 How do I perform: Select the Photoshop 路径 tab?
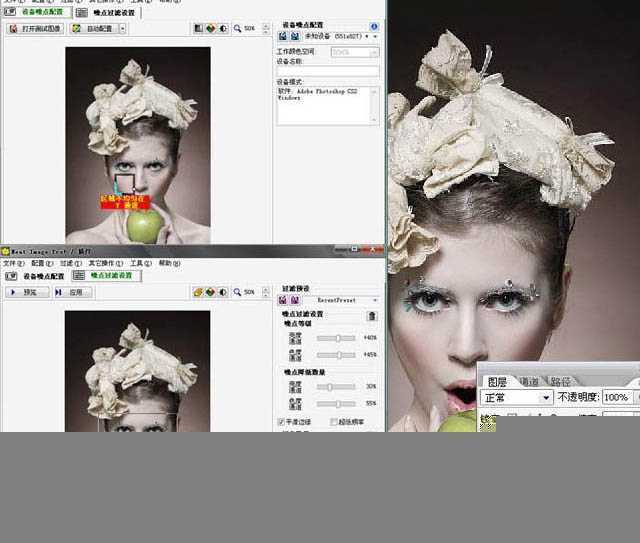(x=560, y=382)
